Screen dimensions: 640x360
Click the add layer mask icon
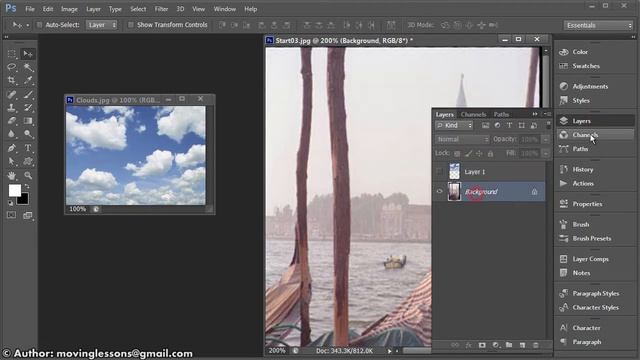482,345
